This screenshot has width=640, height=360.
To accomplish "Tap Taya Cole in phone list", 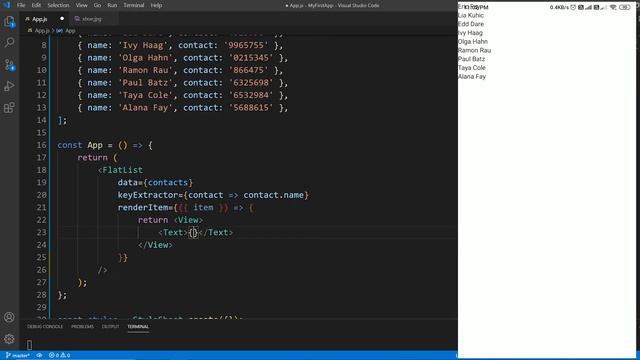I will coord(472,68).
